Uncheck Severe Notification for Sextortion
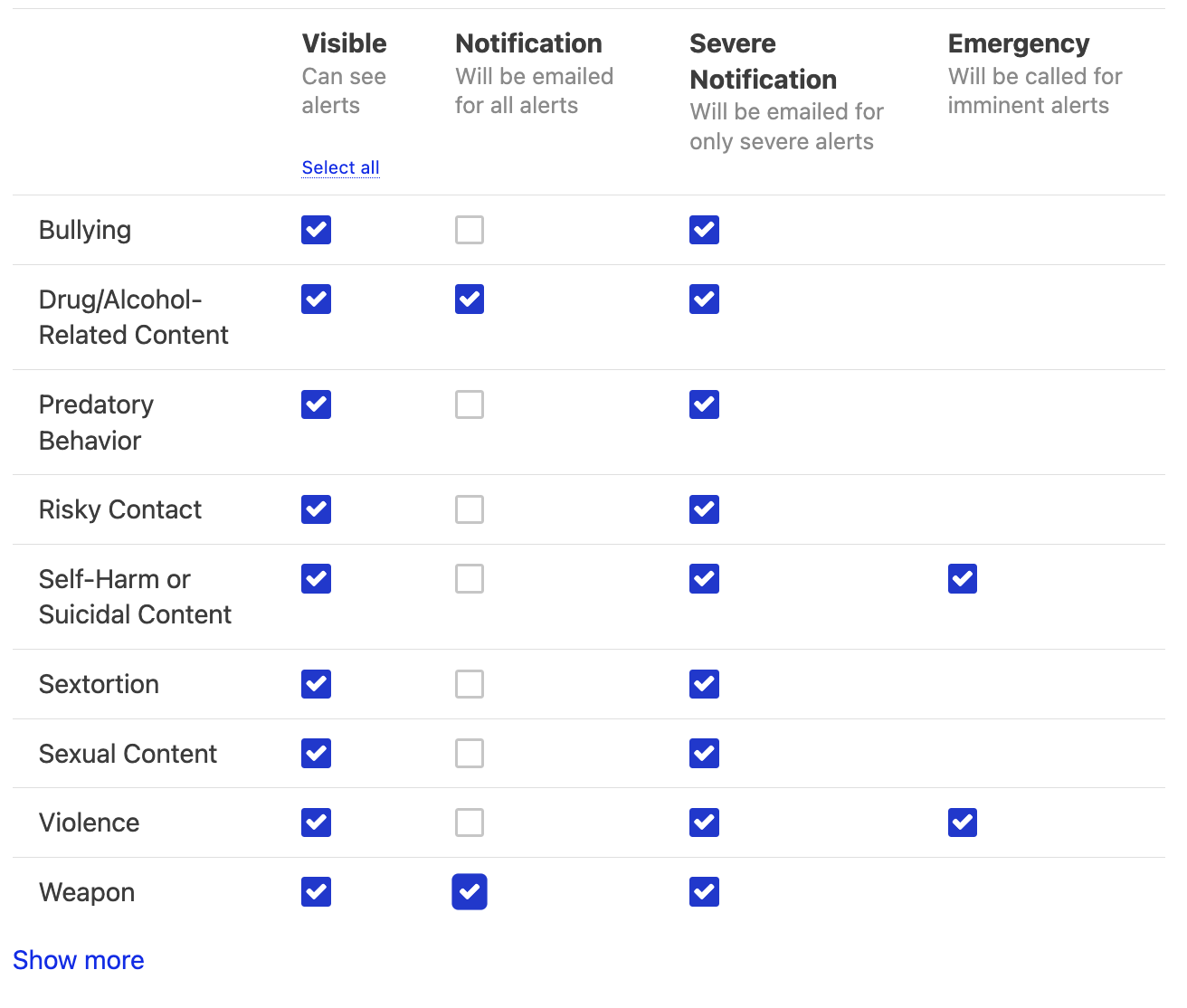Screen dimensions: 1187x1008 pyautogui.click(x=704, y=684)
